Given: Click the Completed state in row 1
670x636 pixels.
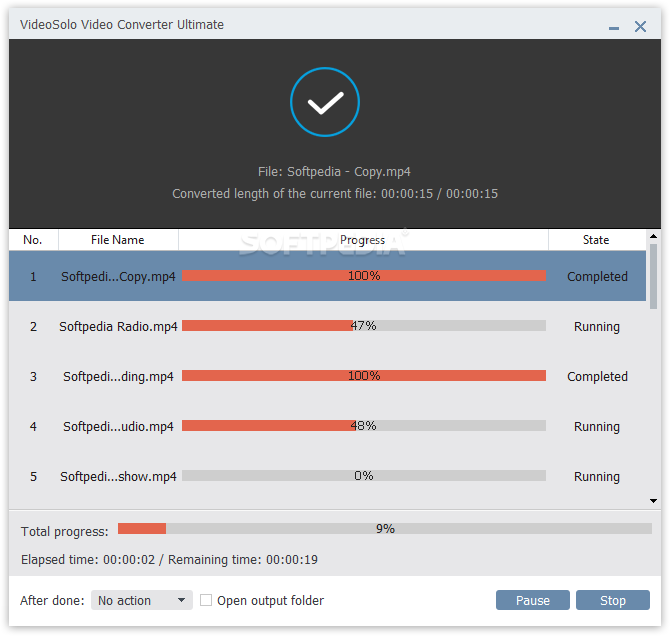Looking at the screenshot, I should click(597, 277).
